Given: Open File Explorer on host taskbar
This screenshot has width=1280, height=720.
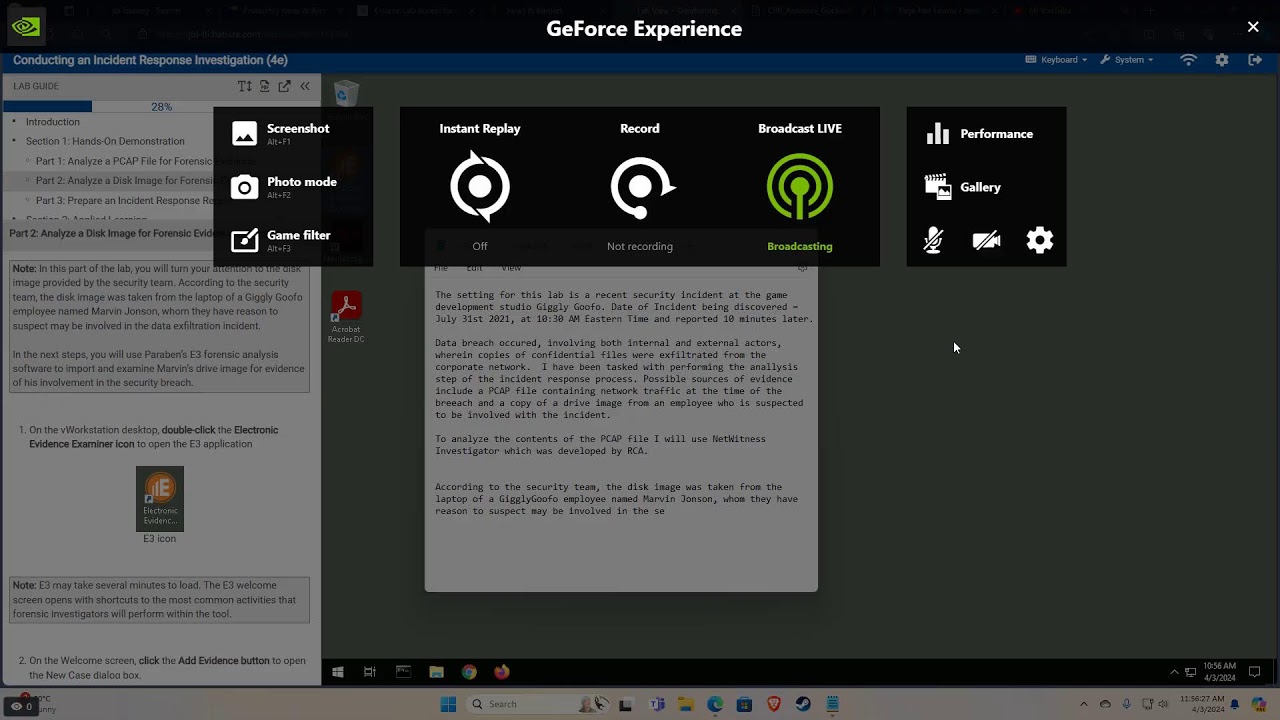Looking at the screenshot, I should pos(686,704).
